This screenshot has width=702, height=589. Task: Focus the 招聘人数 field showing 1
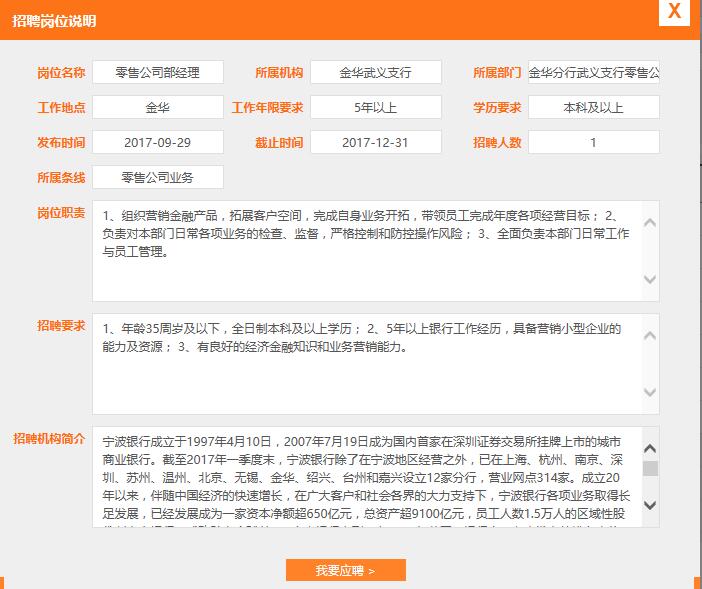pos(593,143)
